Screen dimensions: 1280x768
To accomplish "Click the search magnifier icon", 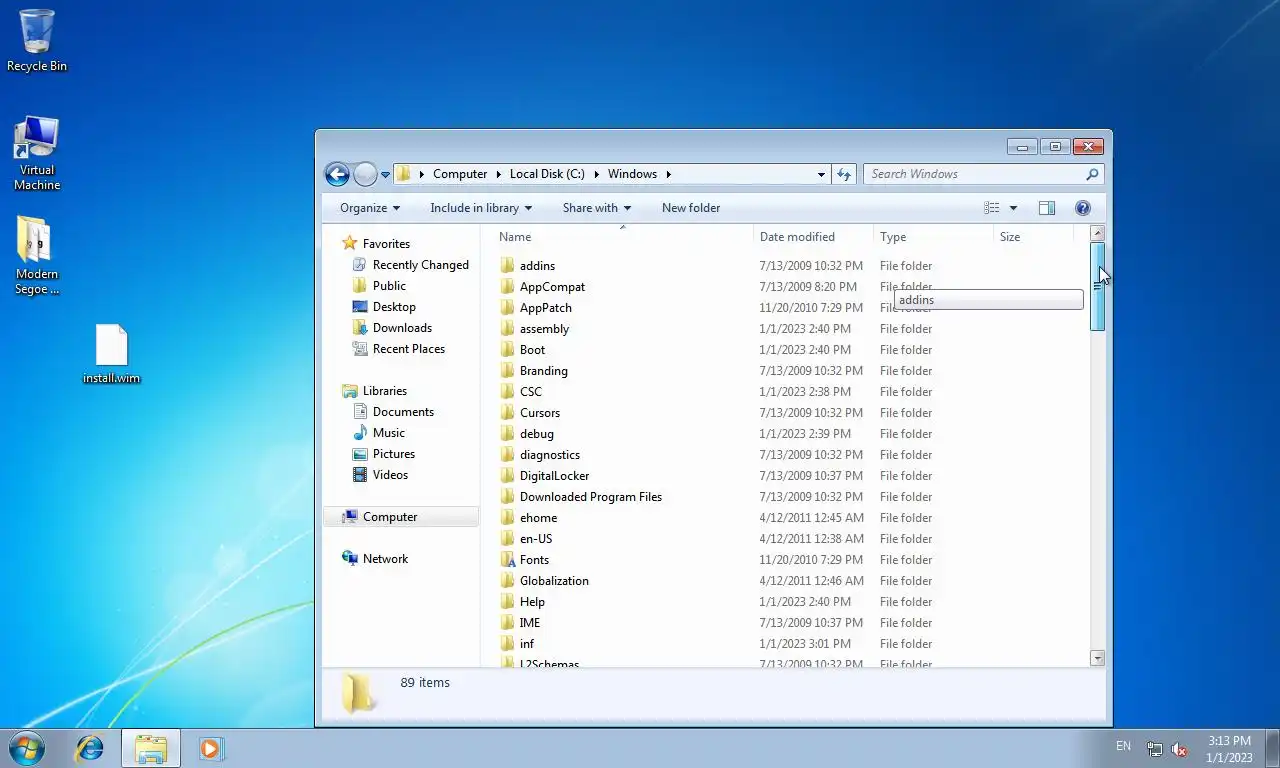I will click(1092, 174).
